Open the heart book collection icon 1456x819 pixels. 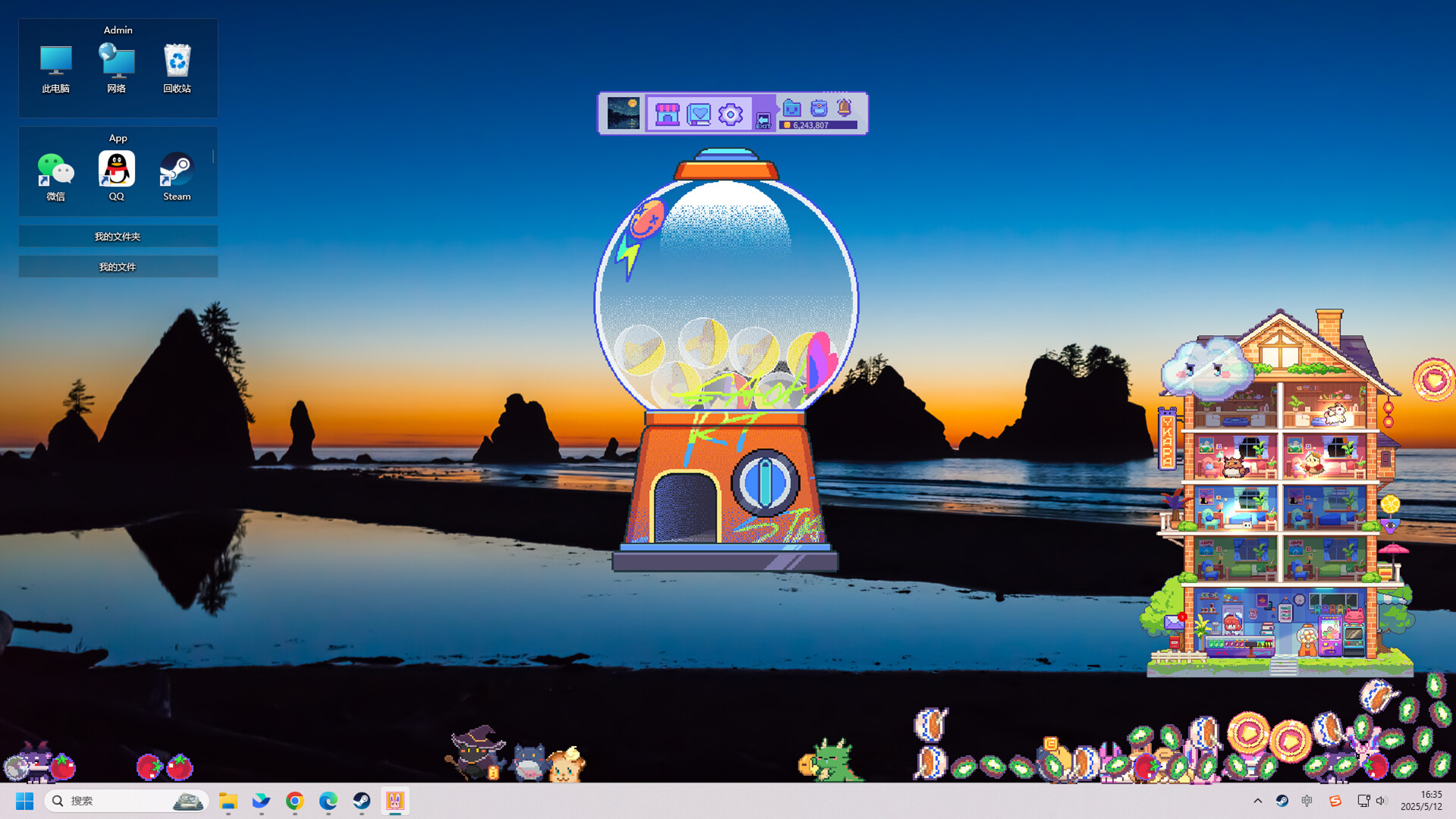698,114
